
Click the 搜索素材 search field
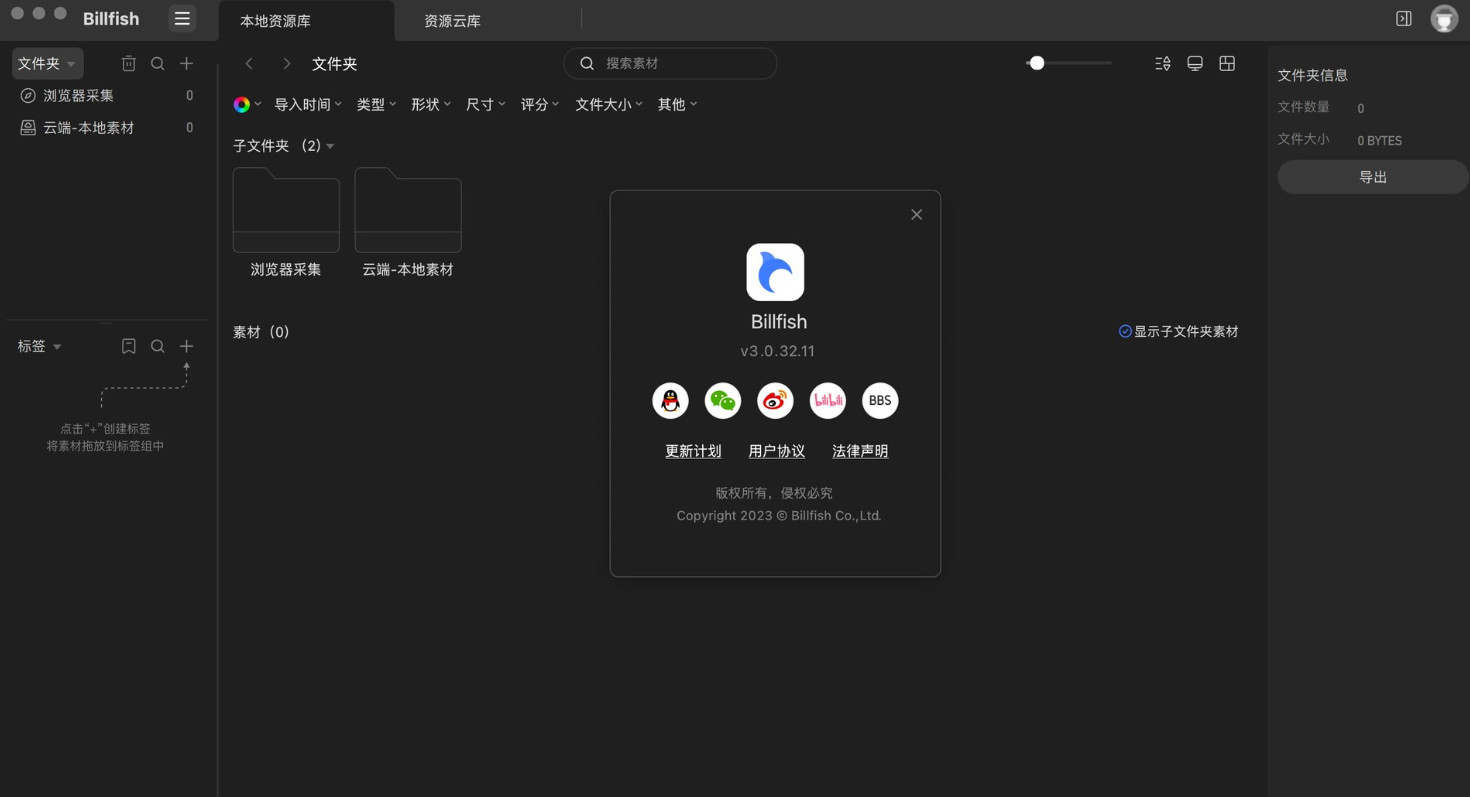[x=670, y=63]
